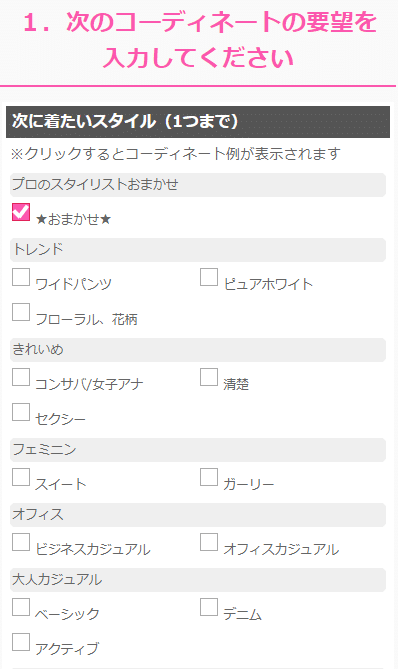The image size is (398, 669).
Task: Check the ワイドパンツ checkbox
Action: [x=21, y=277]
